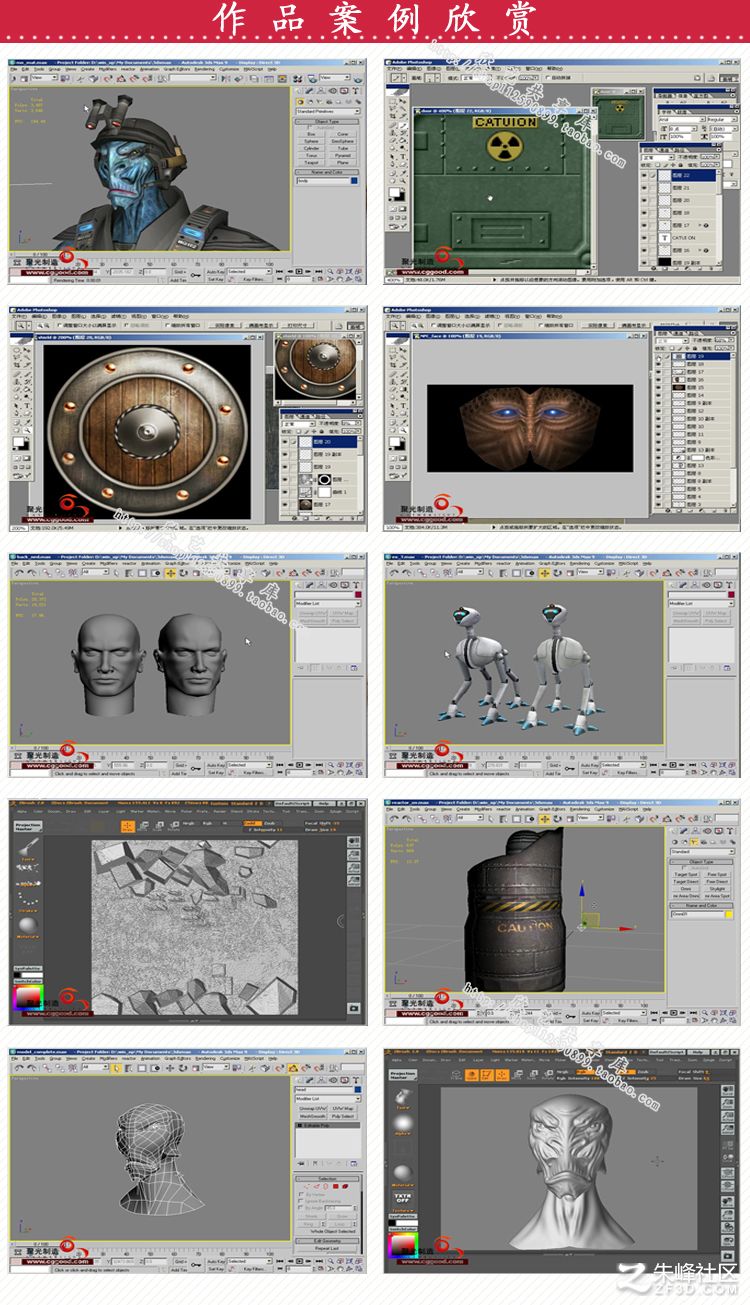Click object name field in barrel 3ds Max window
Image resolution: width=750 pixels, height=1305 pixels.
click(x=698, y=913)
